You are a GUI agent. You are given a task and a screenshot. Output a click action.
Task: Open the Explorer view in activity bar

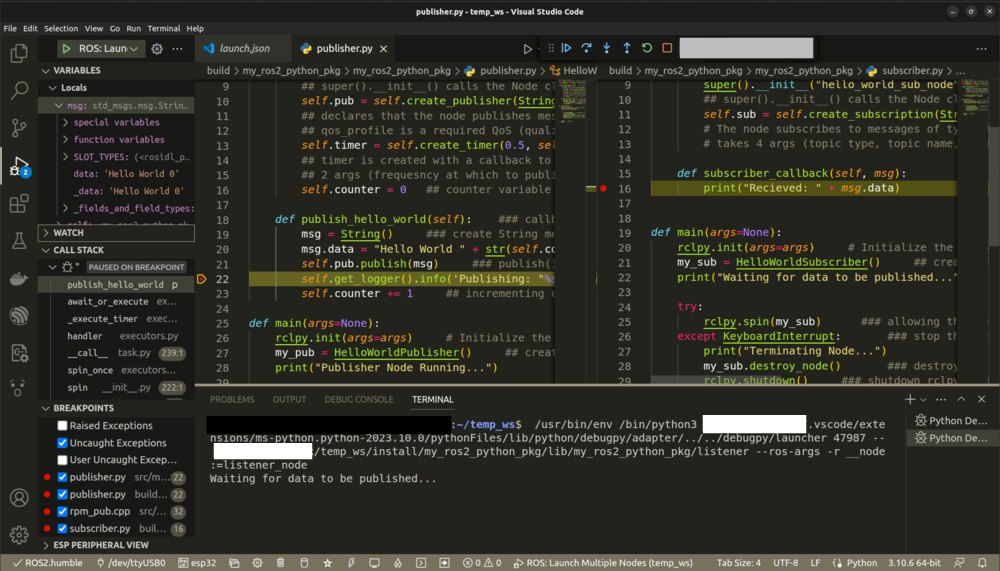(19, 53)
